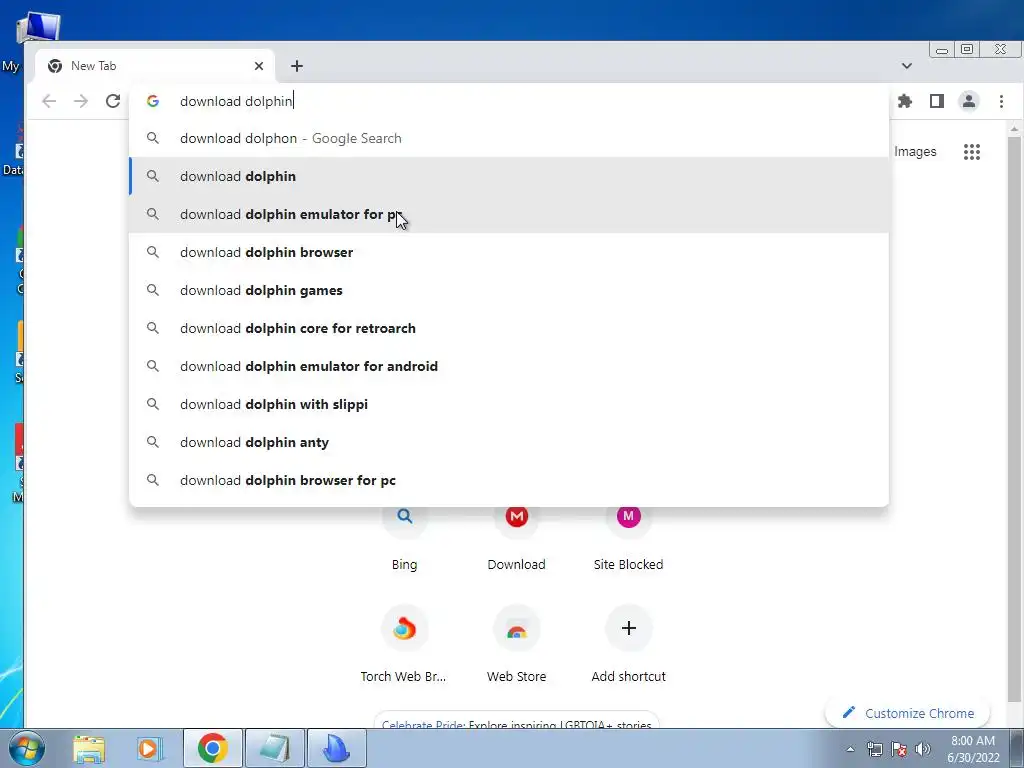
Task: Open Windows Explorer from taskbar
Action: coord(89,748)
